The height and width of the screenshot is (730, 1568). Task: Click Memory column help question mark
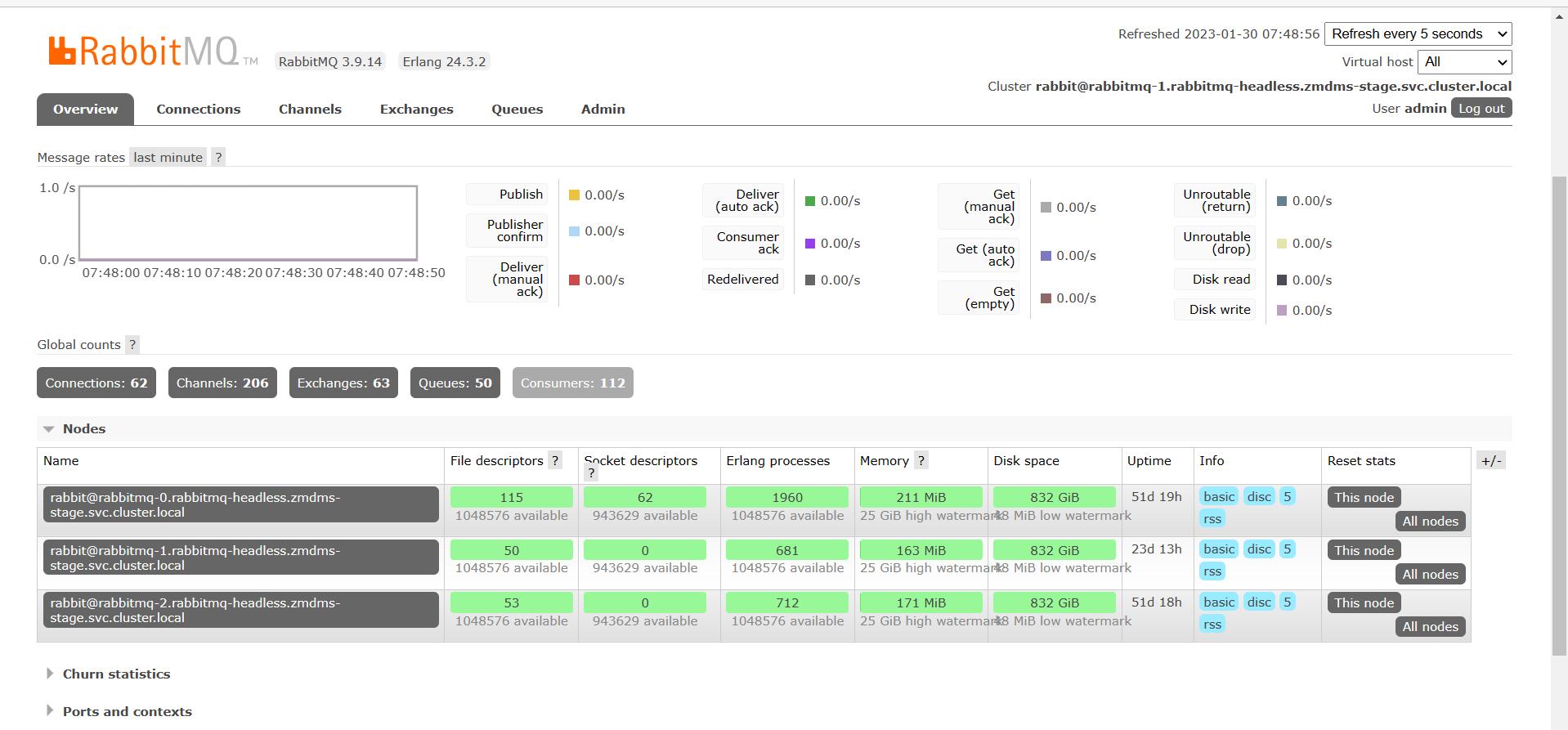click(921, 460)
